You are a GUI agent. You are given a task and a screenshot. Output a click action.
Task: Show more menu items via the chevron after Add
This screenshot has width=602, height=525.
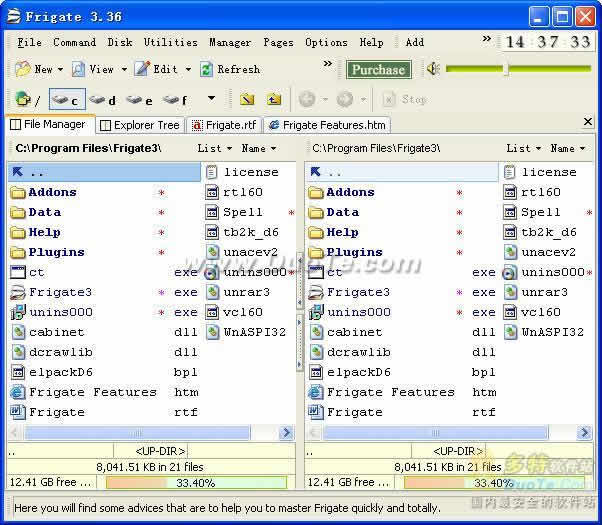[486, 39]
